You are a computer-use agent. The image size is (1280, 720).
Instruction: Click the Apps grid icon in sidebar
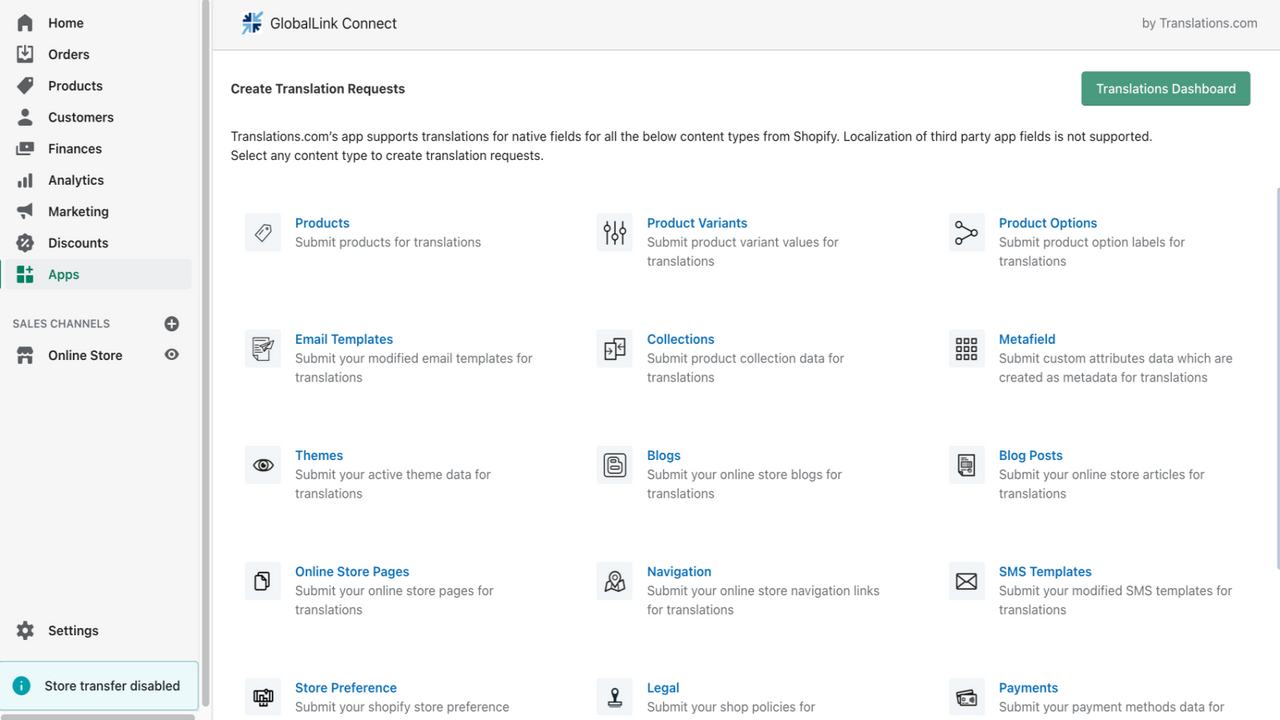click(25, 274)
